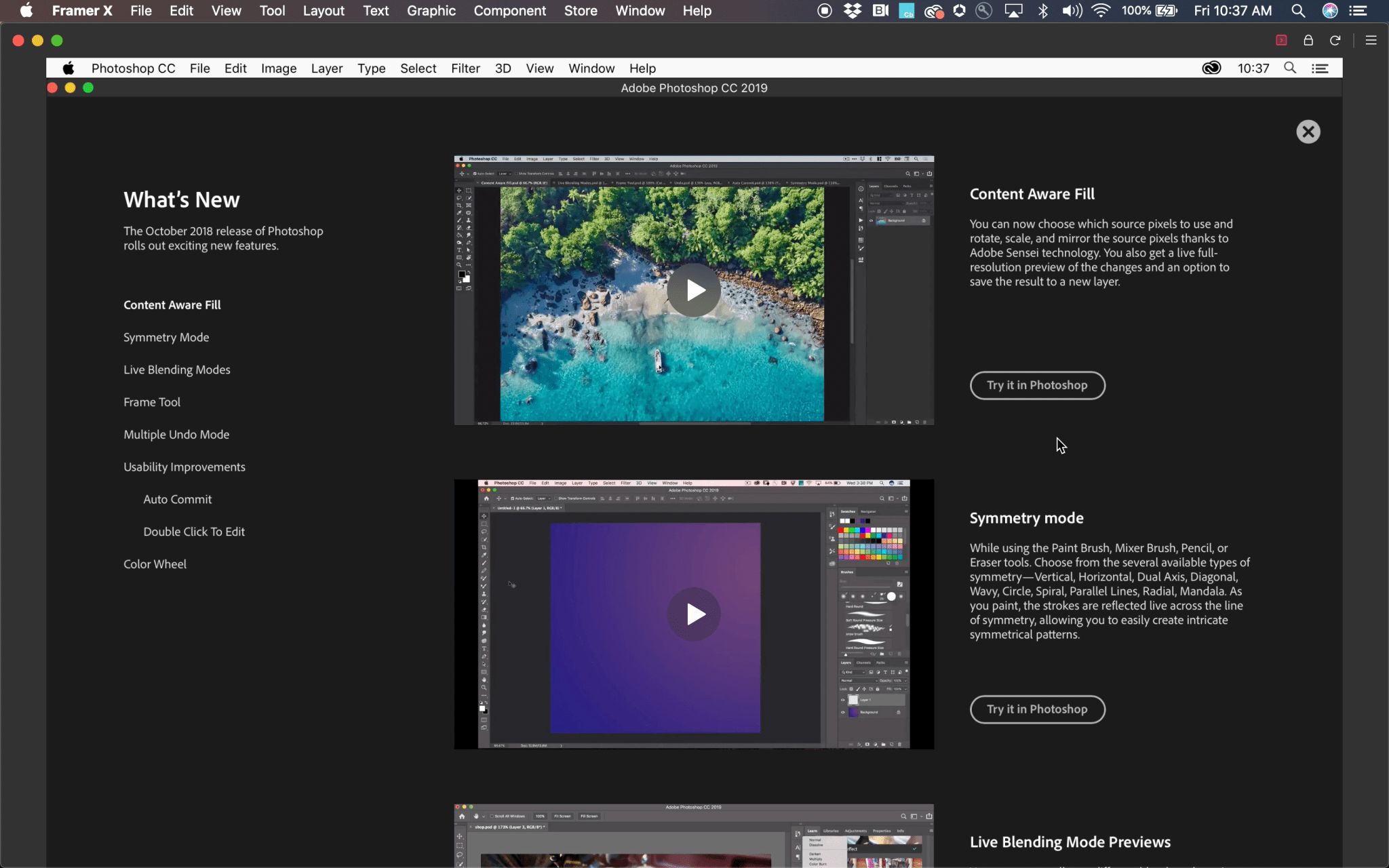Click the key icon in the menu bar
The height and width of the screenshot is (868, 1389).
[x=983, y=11]
